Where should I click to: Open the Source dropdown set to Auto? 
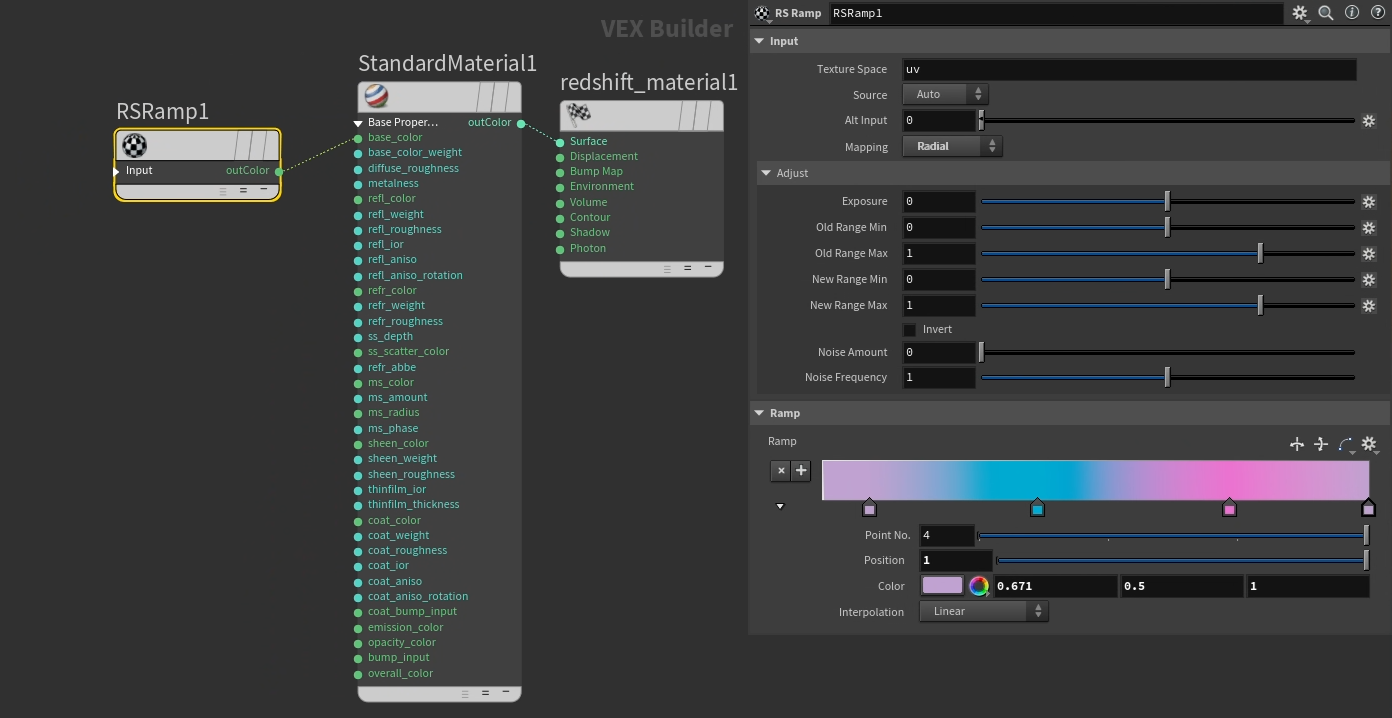(945, 94)
